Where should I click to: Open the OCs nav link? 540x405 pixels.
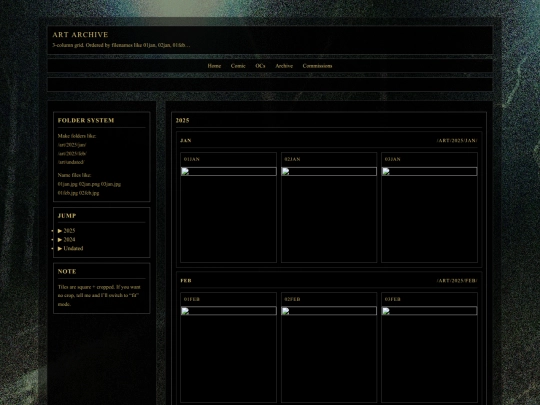(x=260, y=66)
